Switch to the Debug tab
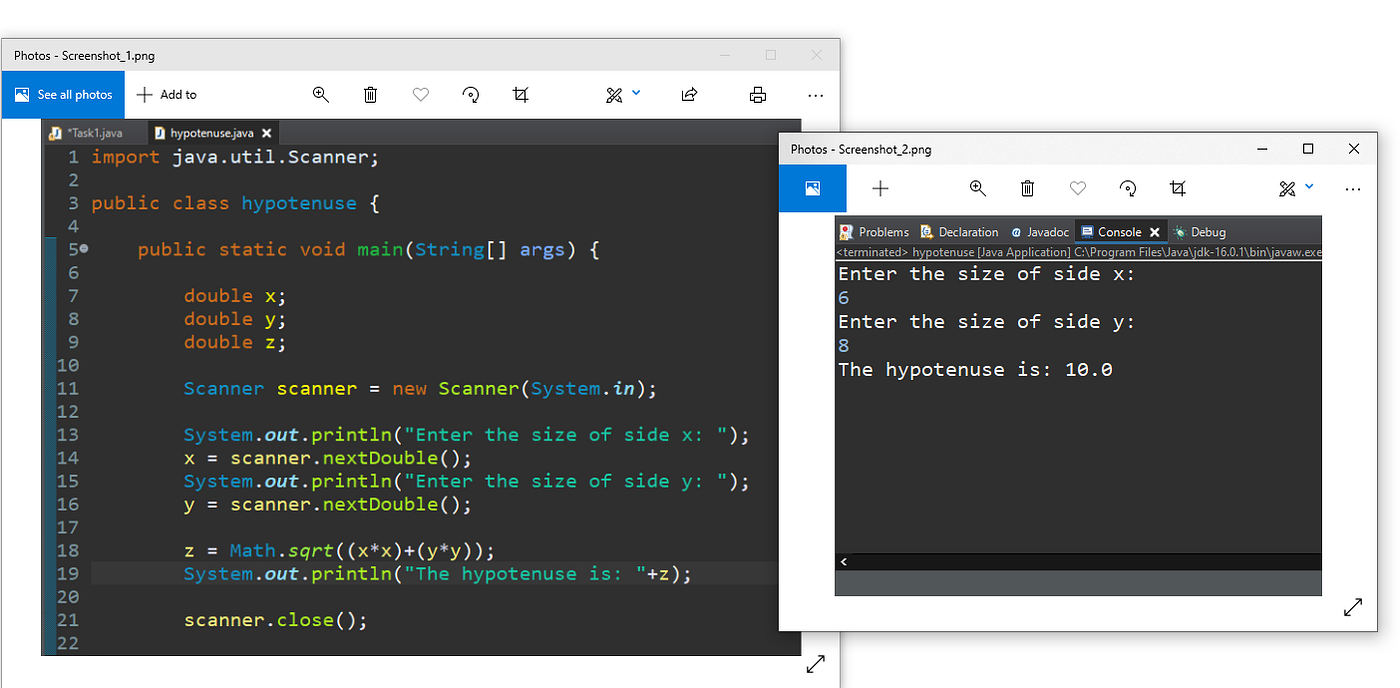Viewport: 1400px width, 688px height. [x=1199, y=232]
